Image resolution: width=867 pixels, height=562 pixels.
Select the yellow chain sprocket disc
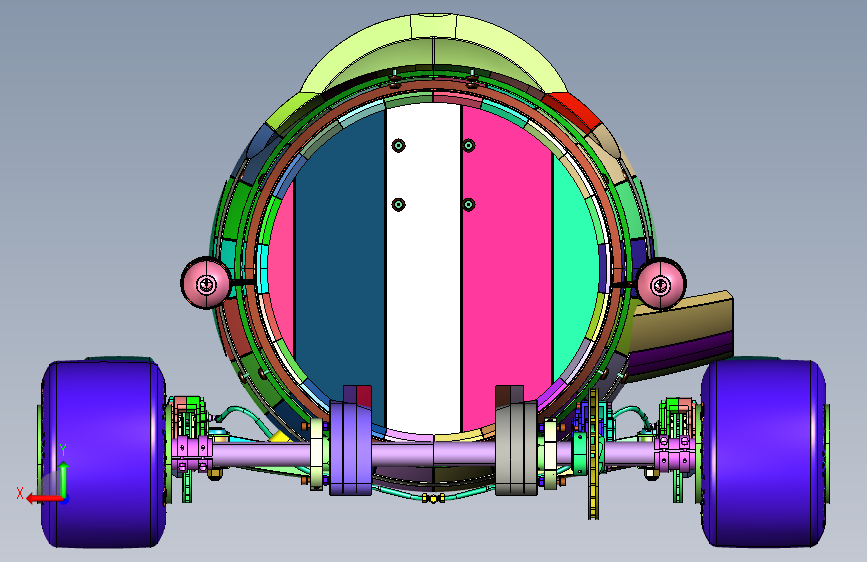(593, 454)
